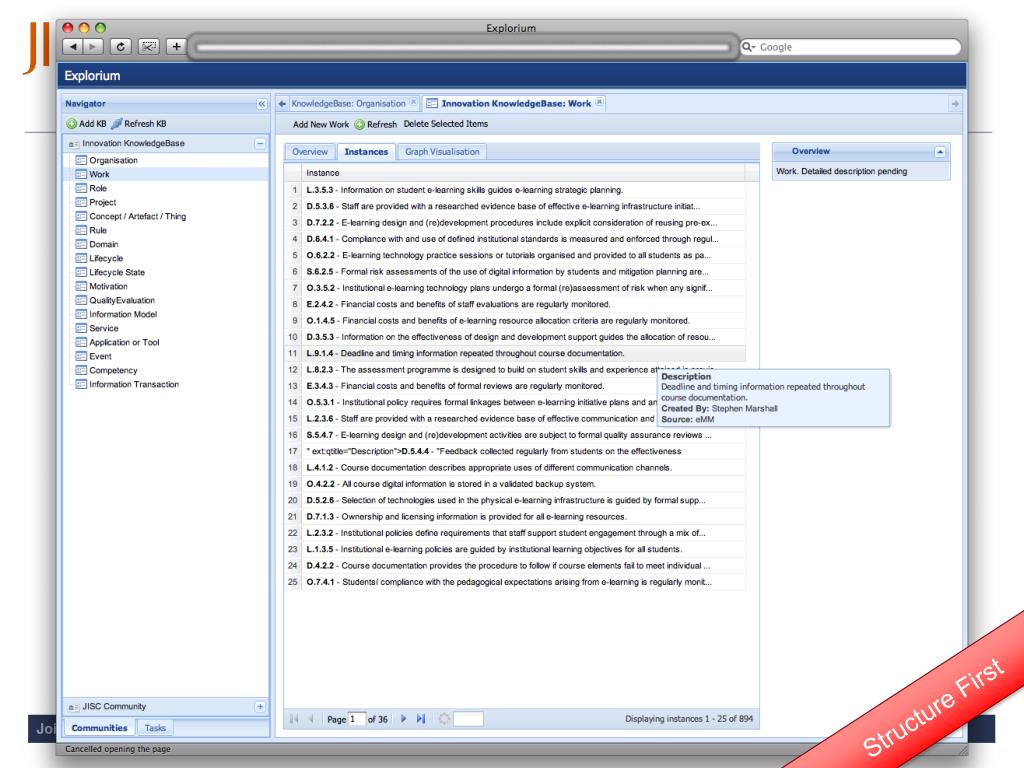This screenshot has width=1024, height=768.
Task: Go to the next page of instances
Action: click(x=403, y=718)
